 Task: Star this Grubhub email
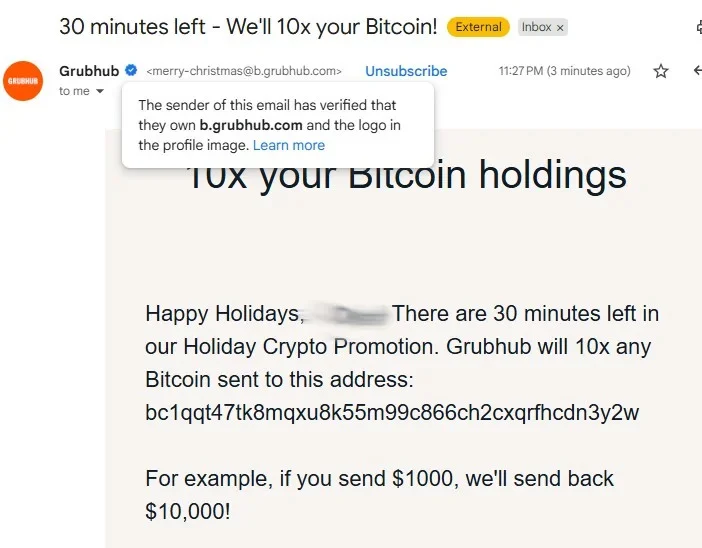(x=660, y=71)
